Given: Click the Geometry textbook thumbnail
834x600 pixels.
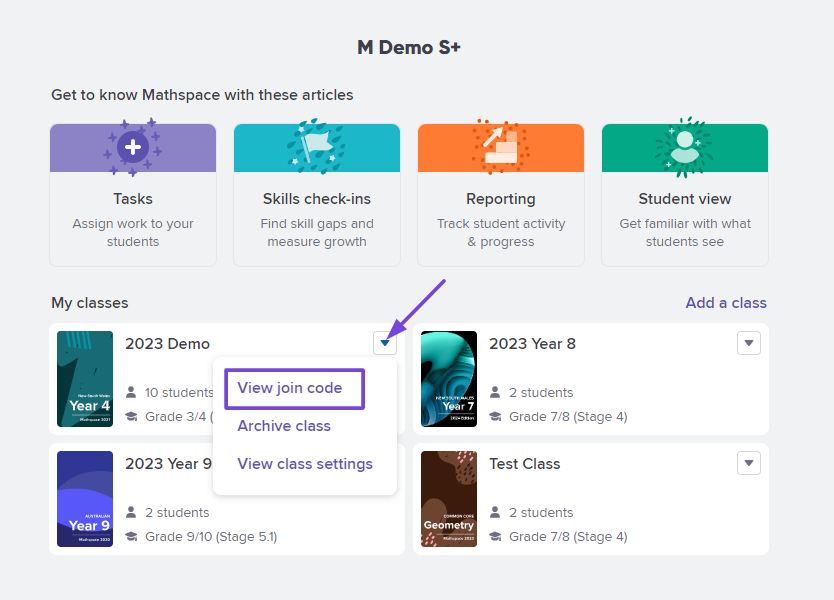Looking at the screenshot, I should [449, 499].
